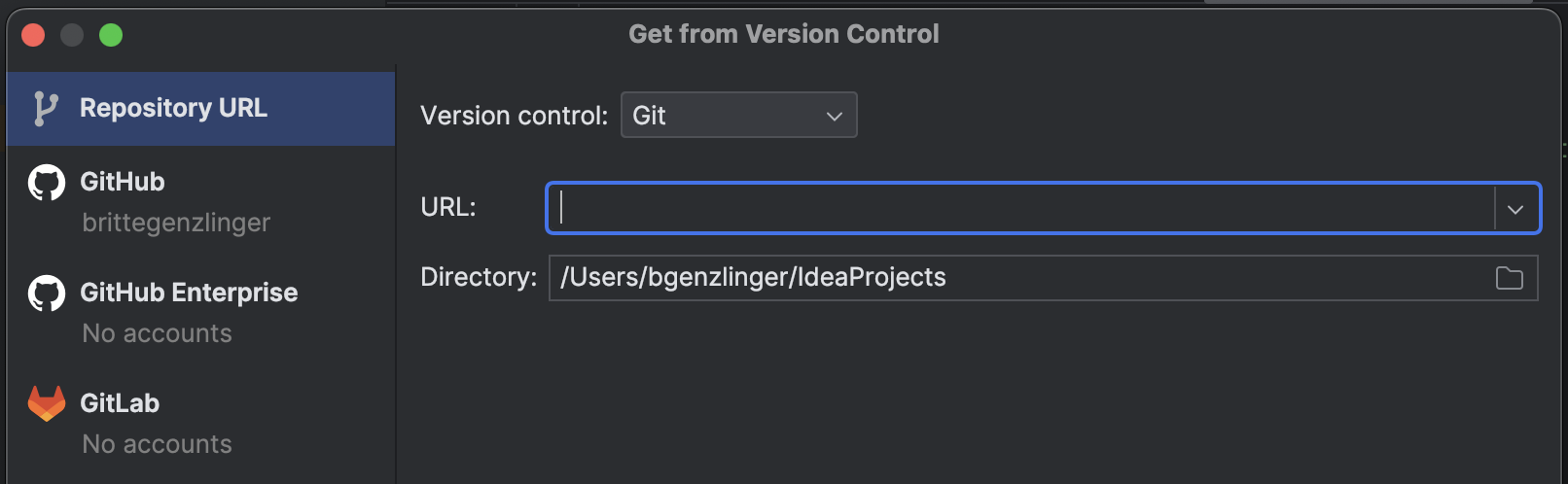Switch to the GitHub section

point(123,182)
